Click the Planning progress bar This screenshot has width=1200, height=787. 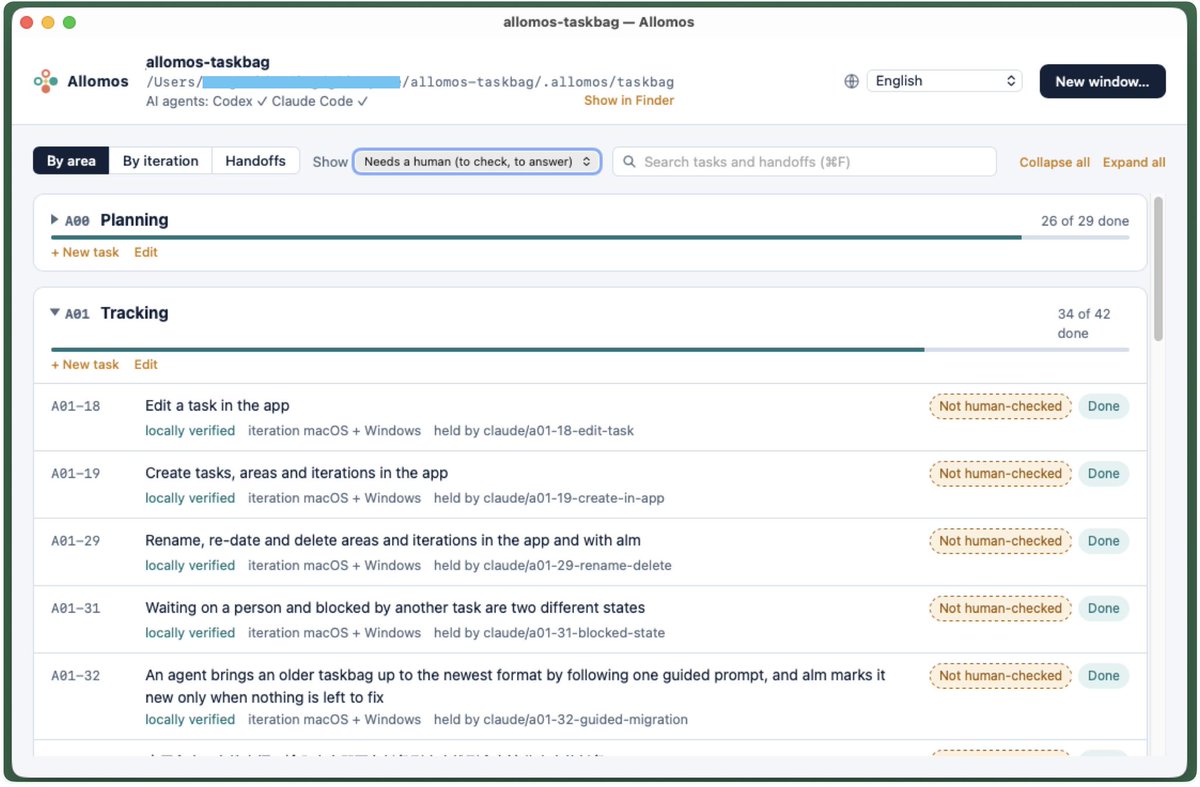tap(590, 237)
